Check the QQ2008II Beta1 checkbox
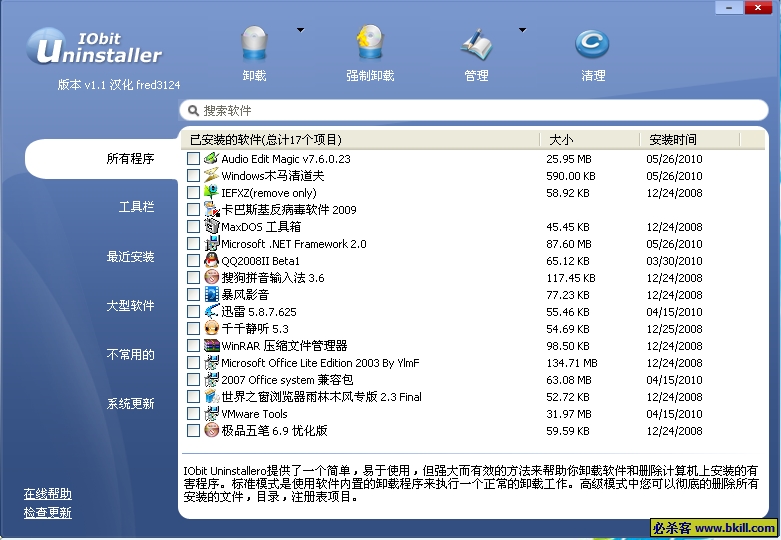 193,260
